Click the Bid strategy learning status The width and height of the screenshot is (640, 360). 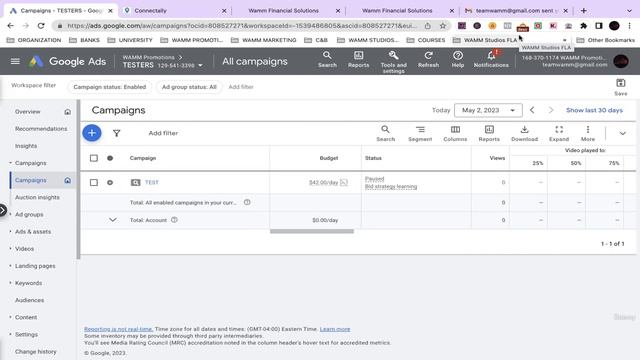[391, 187]
